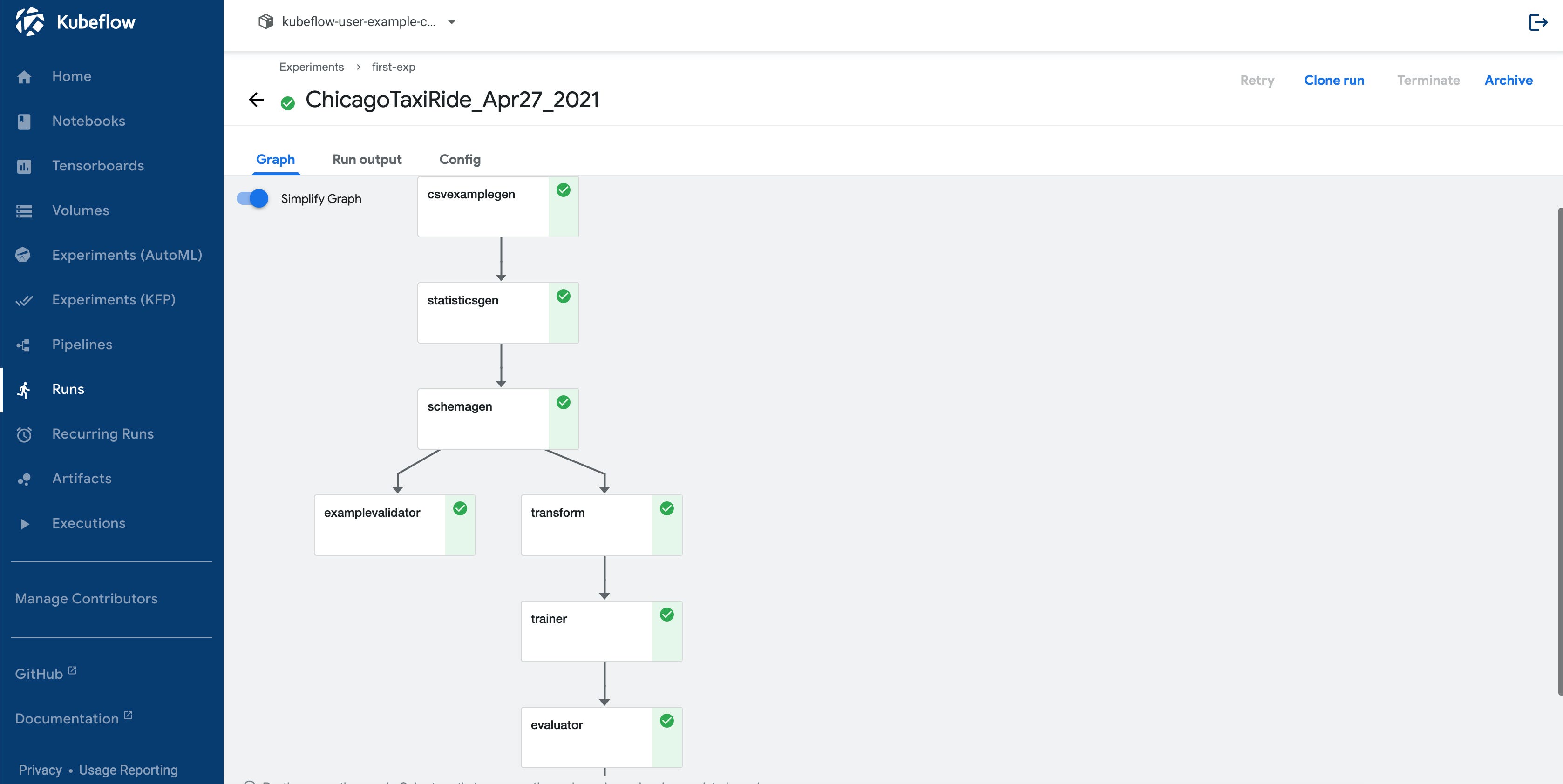The width and height of the screenshot is (1563, 784).
Task: Switch to the Run output tab
Action: point(367,160)
